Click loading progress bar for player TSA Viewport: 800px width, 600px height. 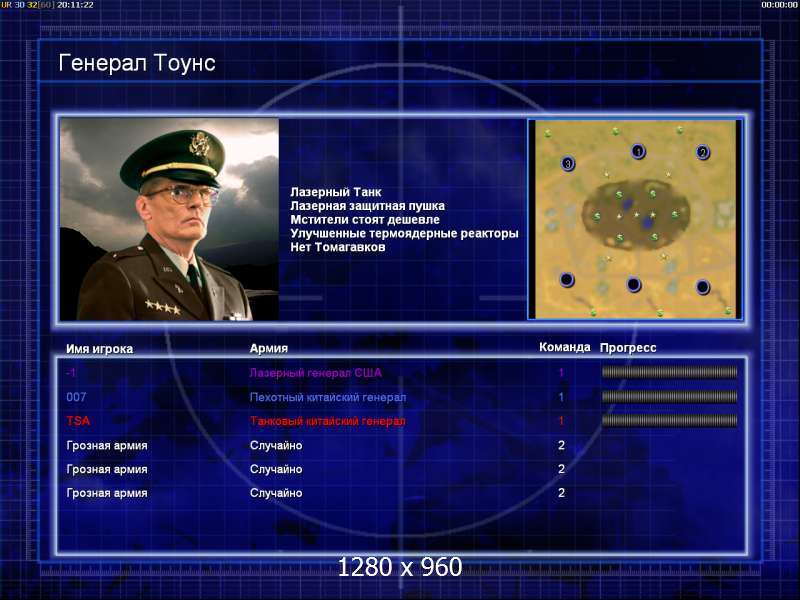(x=669, y=420)
